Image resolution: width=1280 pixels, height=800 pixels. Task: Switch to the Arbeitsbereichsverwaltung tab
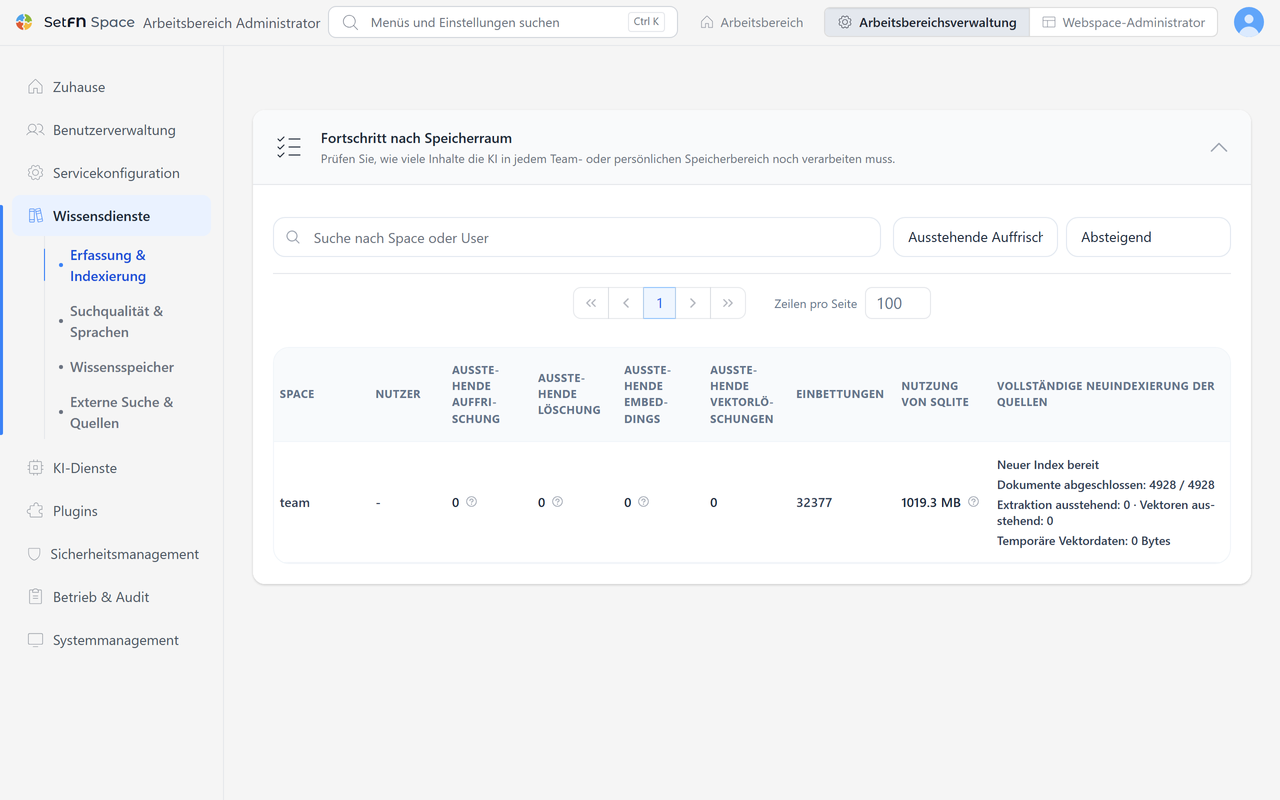coord(927,22)
